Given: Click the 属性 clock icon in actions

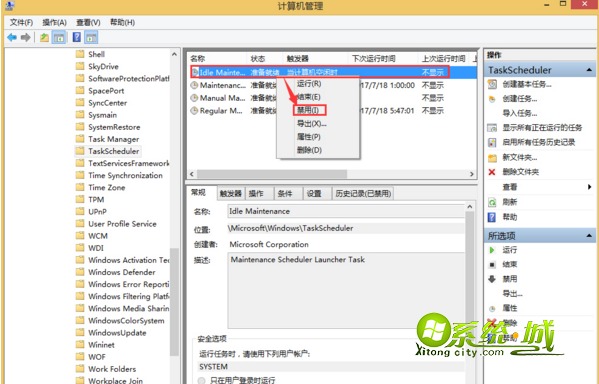Looking at the screenshot, I should (492, 308).
